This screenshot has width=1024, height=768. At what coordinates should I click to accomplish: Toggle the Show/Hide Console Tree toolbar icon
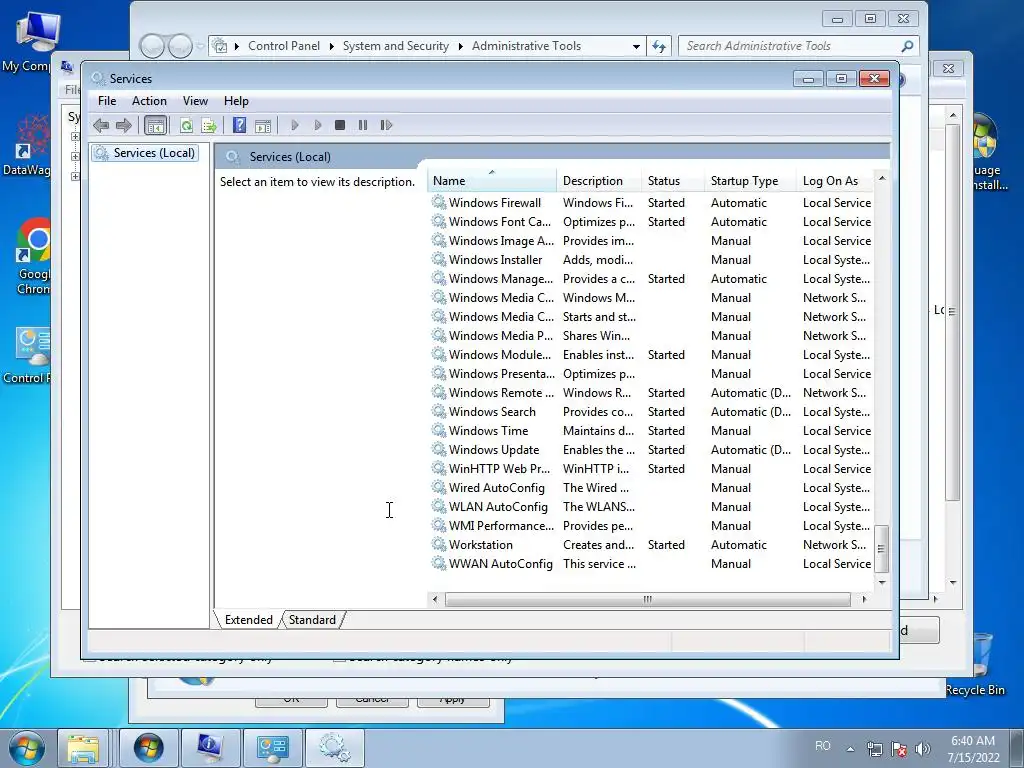155,125
